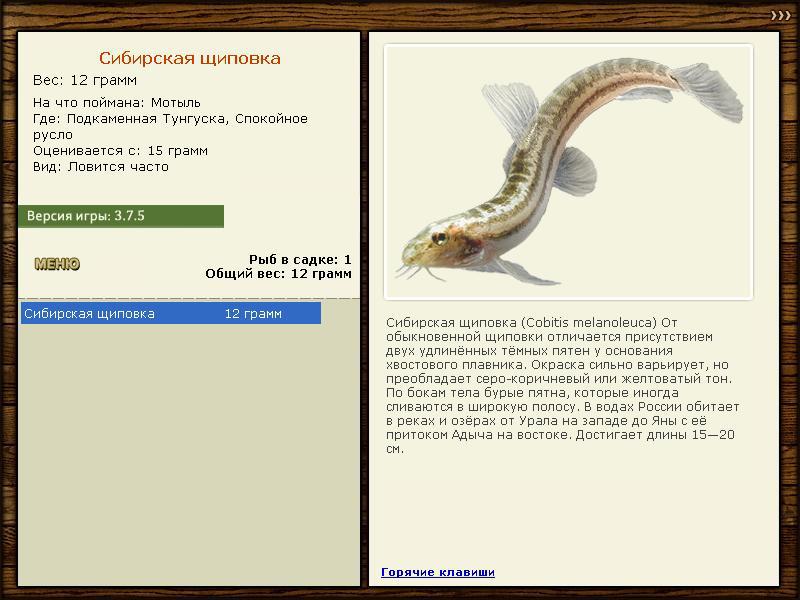Click the orange Сибирская щиповка title
Screen dimensions: 800x600
coord(190,58)
